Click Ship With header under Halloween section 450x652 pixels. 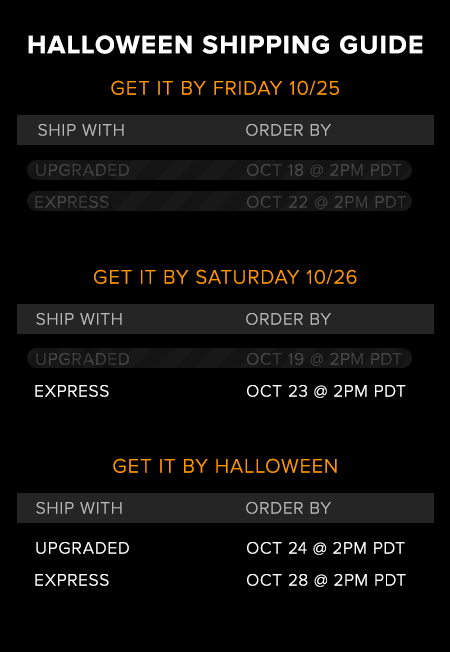(x=79, y=508)
